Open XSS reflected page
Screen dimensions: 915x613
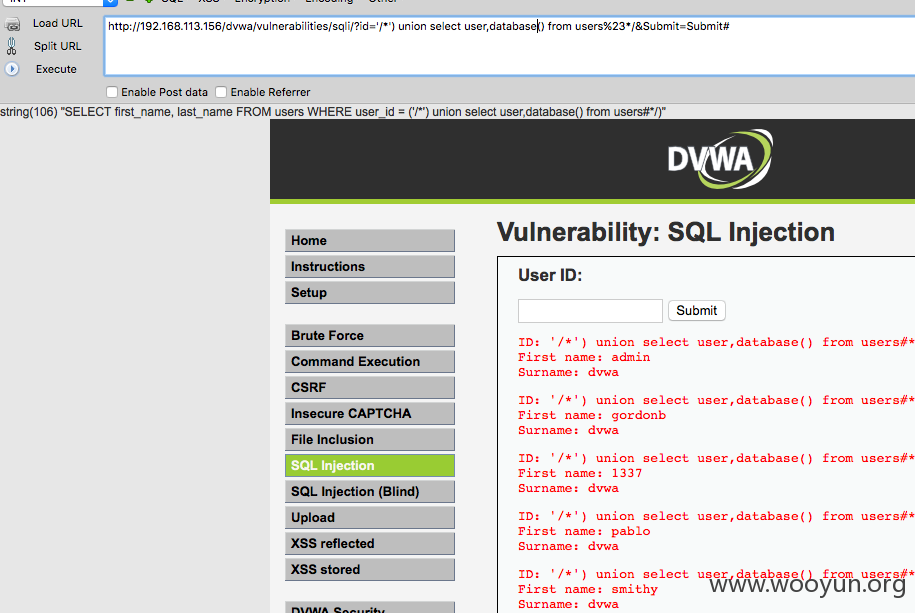point(370,544)
